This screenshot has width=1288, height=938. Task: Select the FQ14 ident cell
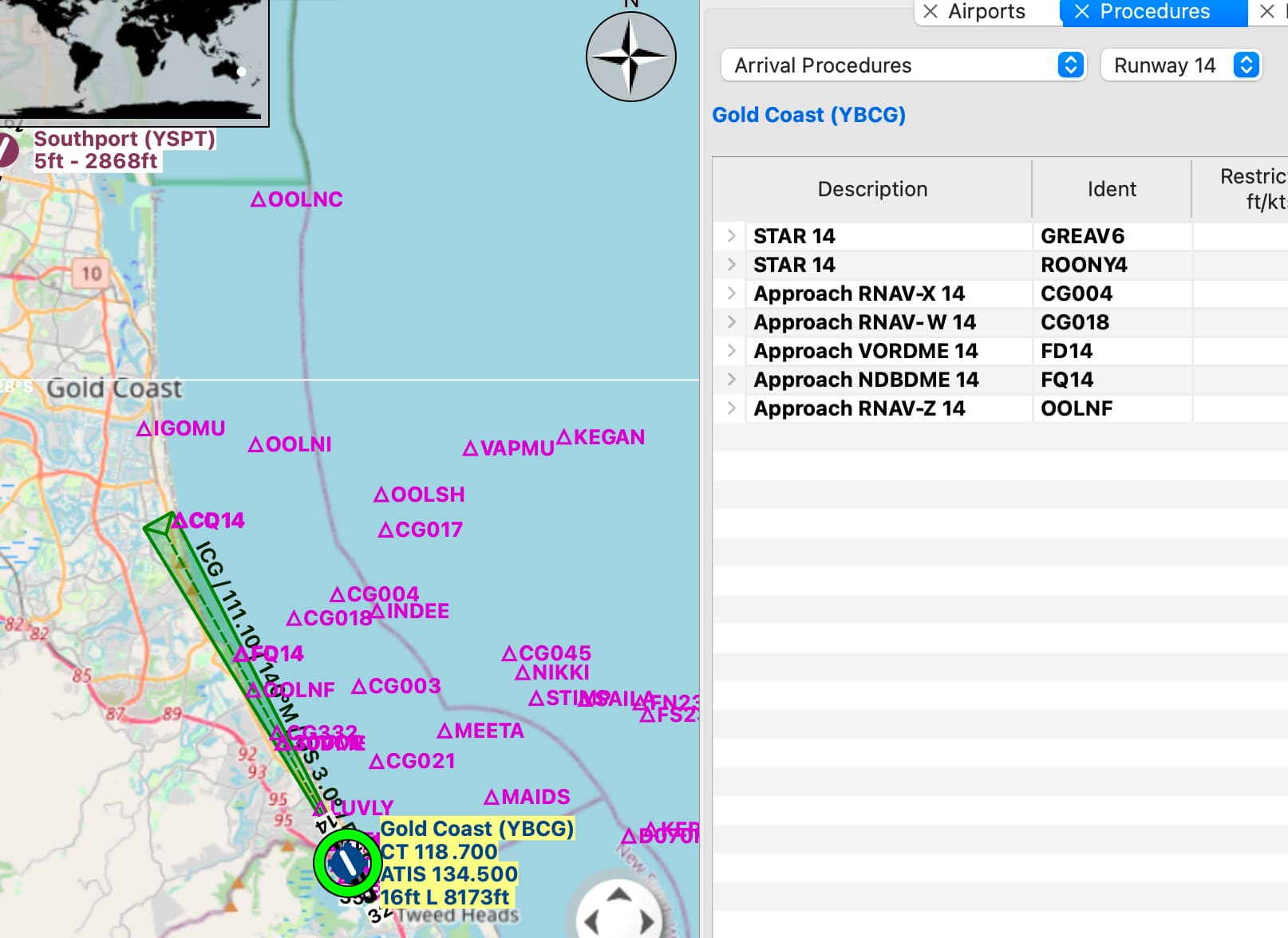tap(1112, 380)
